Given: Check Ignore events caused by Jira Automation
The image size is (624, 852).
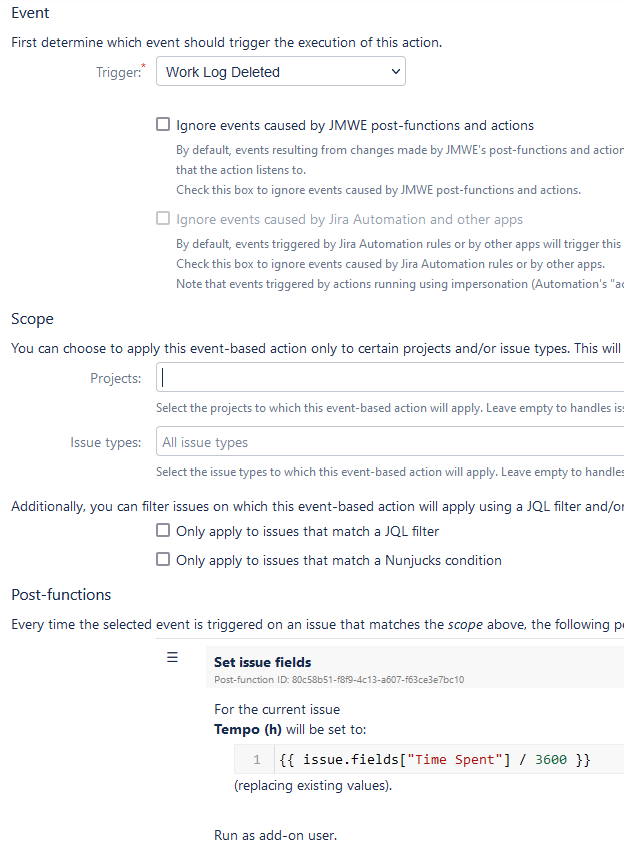Looking at the screenshot, I should pos(163,218).
